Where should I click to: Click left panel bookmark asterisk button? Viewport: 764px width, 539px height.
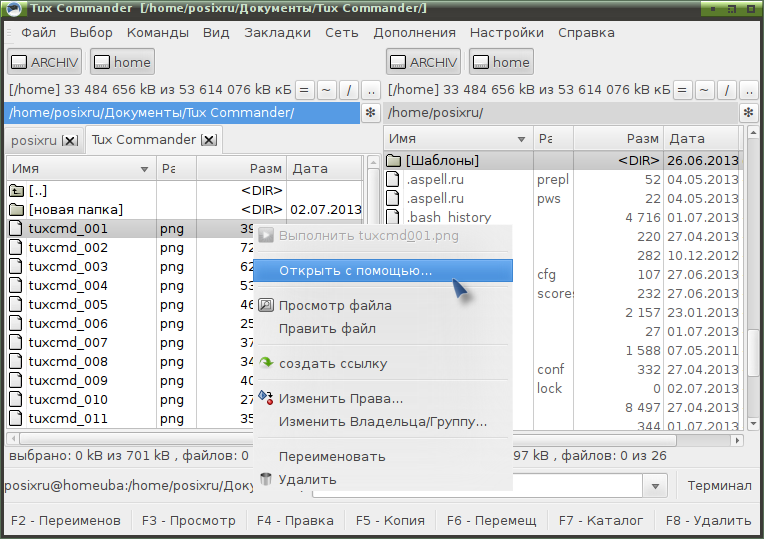point(371,113)
